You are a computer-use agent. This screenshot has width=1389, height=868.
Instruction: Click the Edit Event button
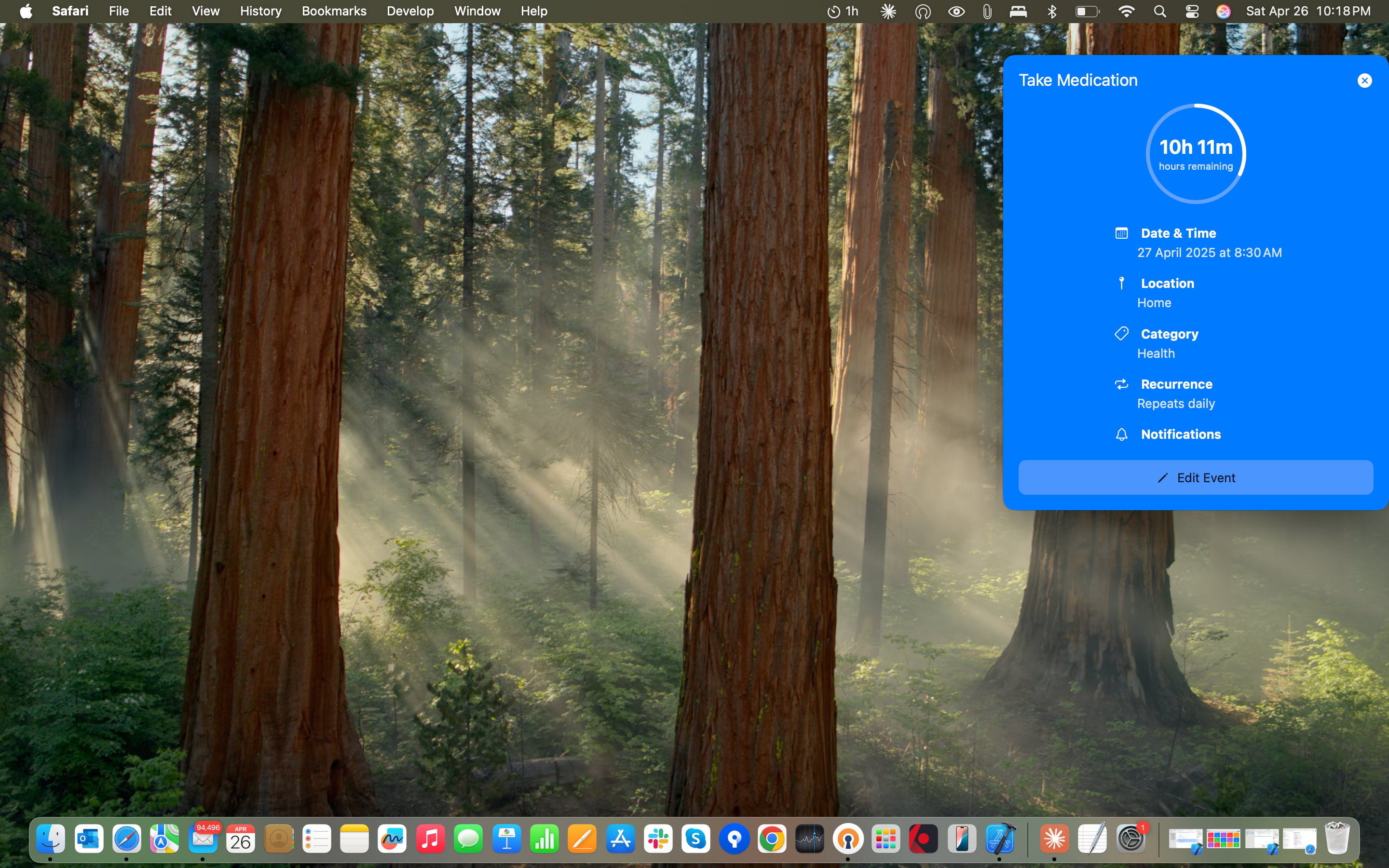click(x=1196, y=477)
